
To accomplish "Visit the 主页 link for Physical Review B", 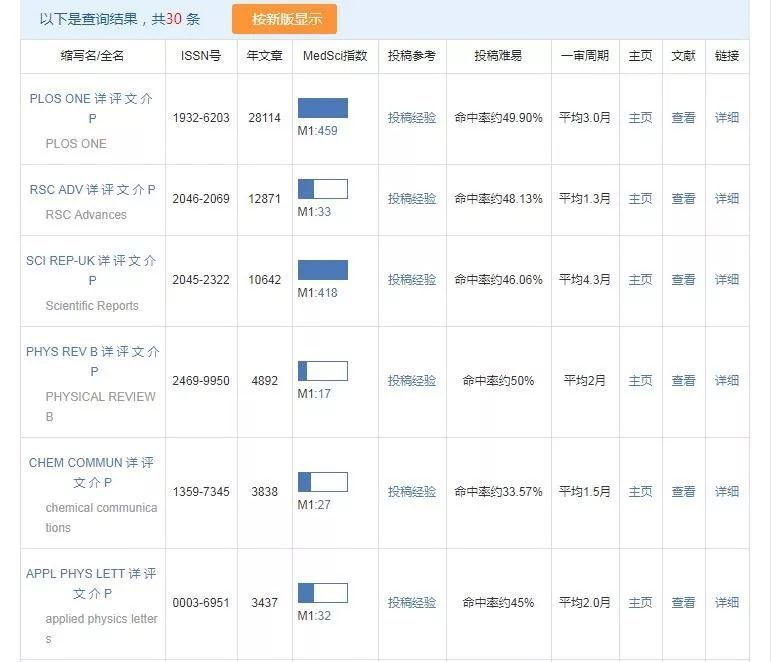I will click(640, 381).
